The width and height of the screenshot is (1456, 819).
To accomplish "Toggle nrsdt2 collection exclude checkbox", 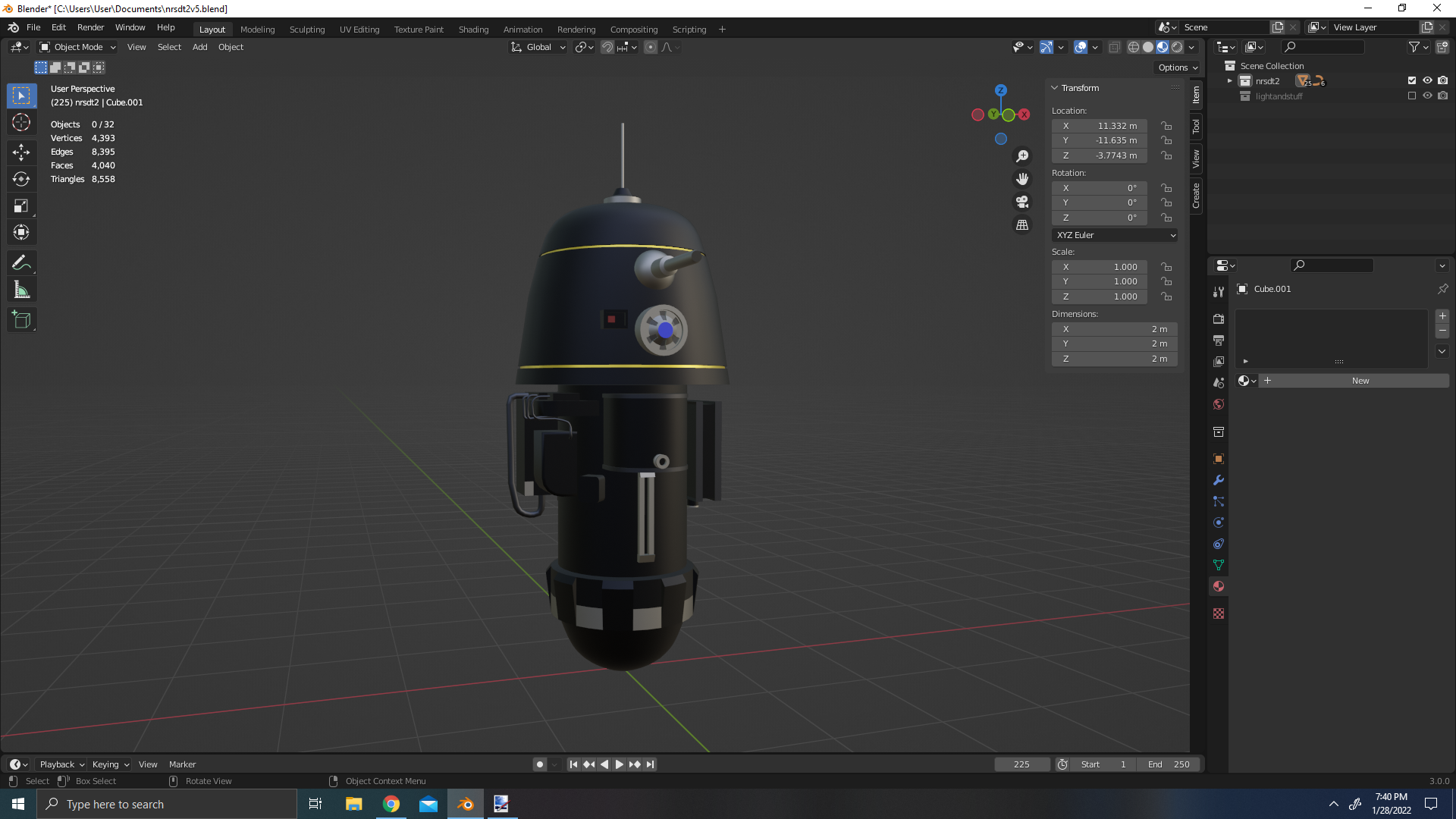I will (1412, 80).
